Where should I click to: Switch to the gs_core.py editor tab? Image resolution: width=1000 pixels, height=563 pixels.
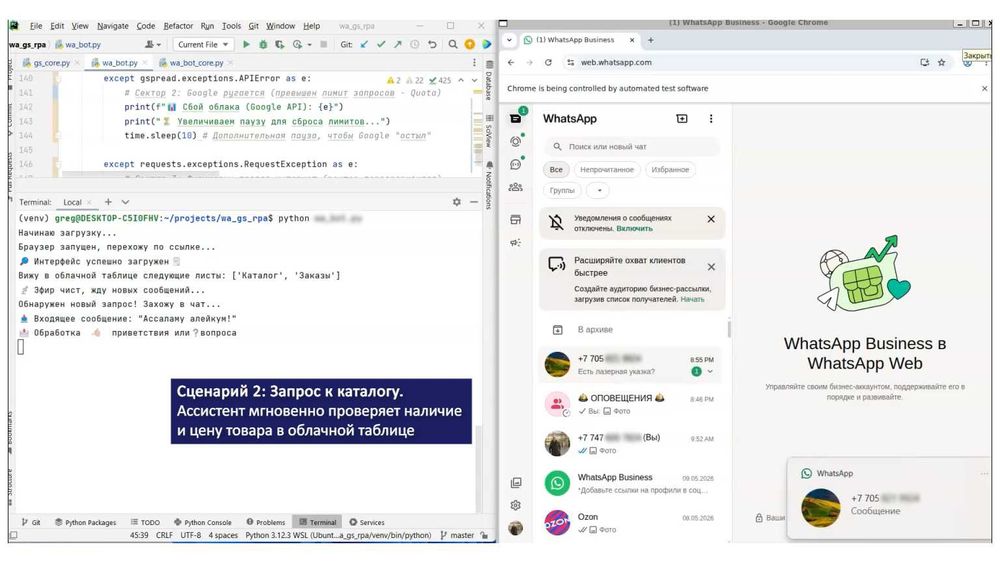coord(52,62)
